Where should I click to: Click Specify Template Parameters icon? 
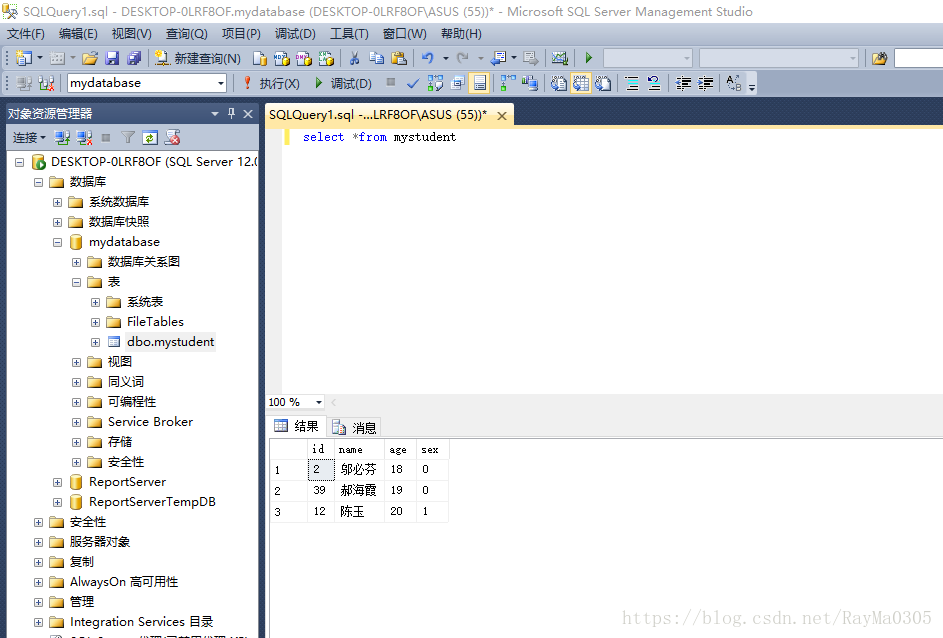pos(734,84)
